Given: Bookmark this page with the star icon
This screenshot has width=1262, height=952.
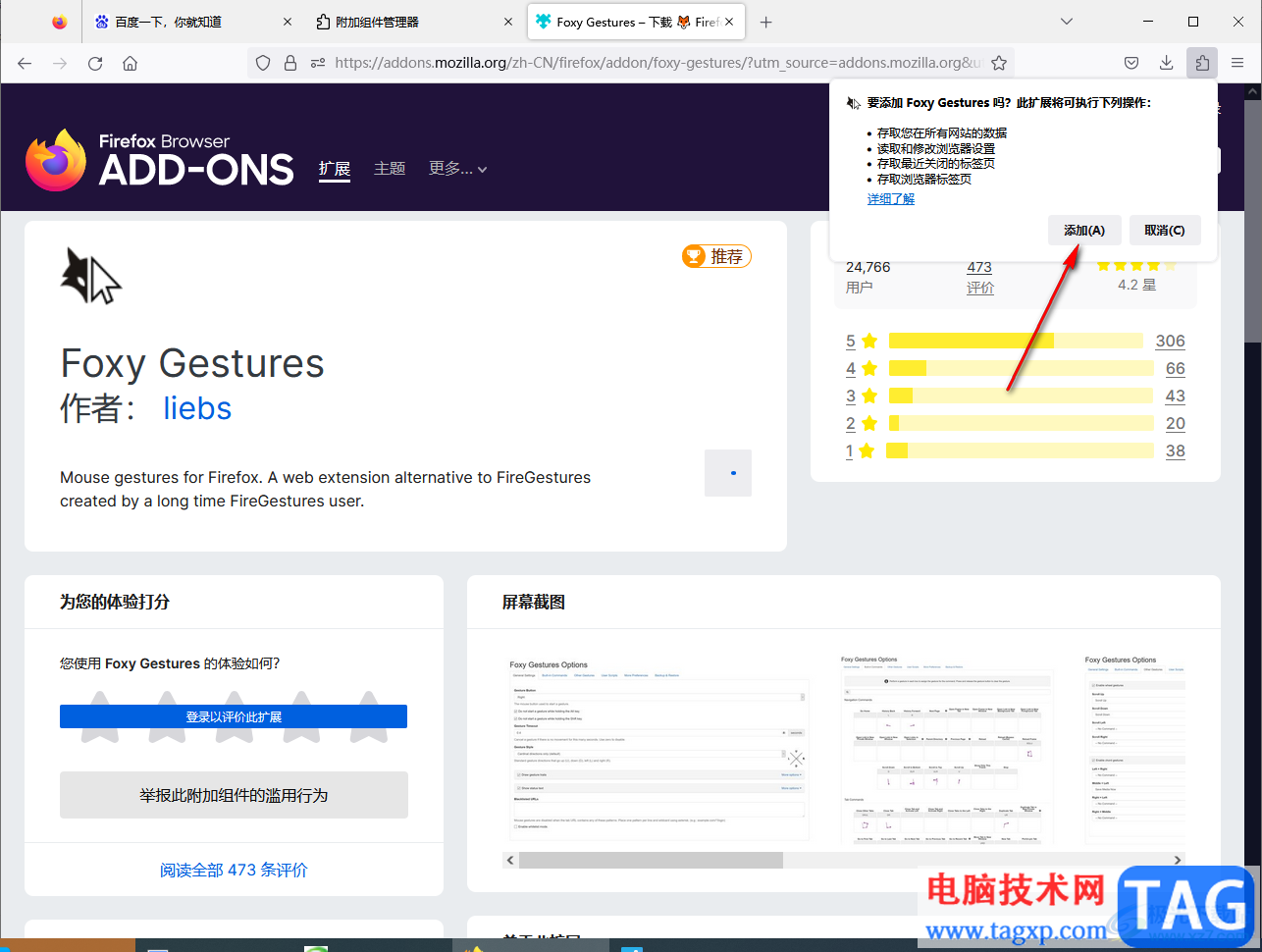Looking at the screenshot, I should click(x=999, y=63).
